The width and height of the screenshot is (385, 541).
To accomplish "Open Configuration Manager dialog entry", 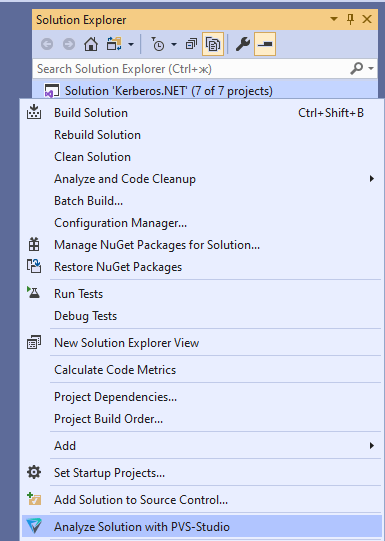I will tap(120, 223).
